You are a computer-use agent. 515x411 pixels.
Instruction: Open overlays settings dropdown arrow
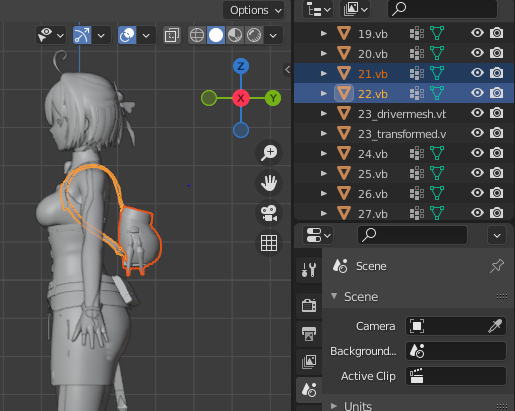tap(146, 35)
